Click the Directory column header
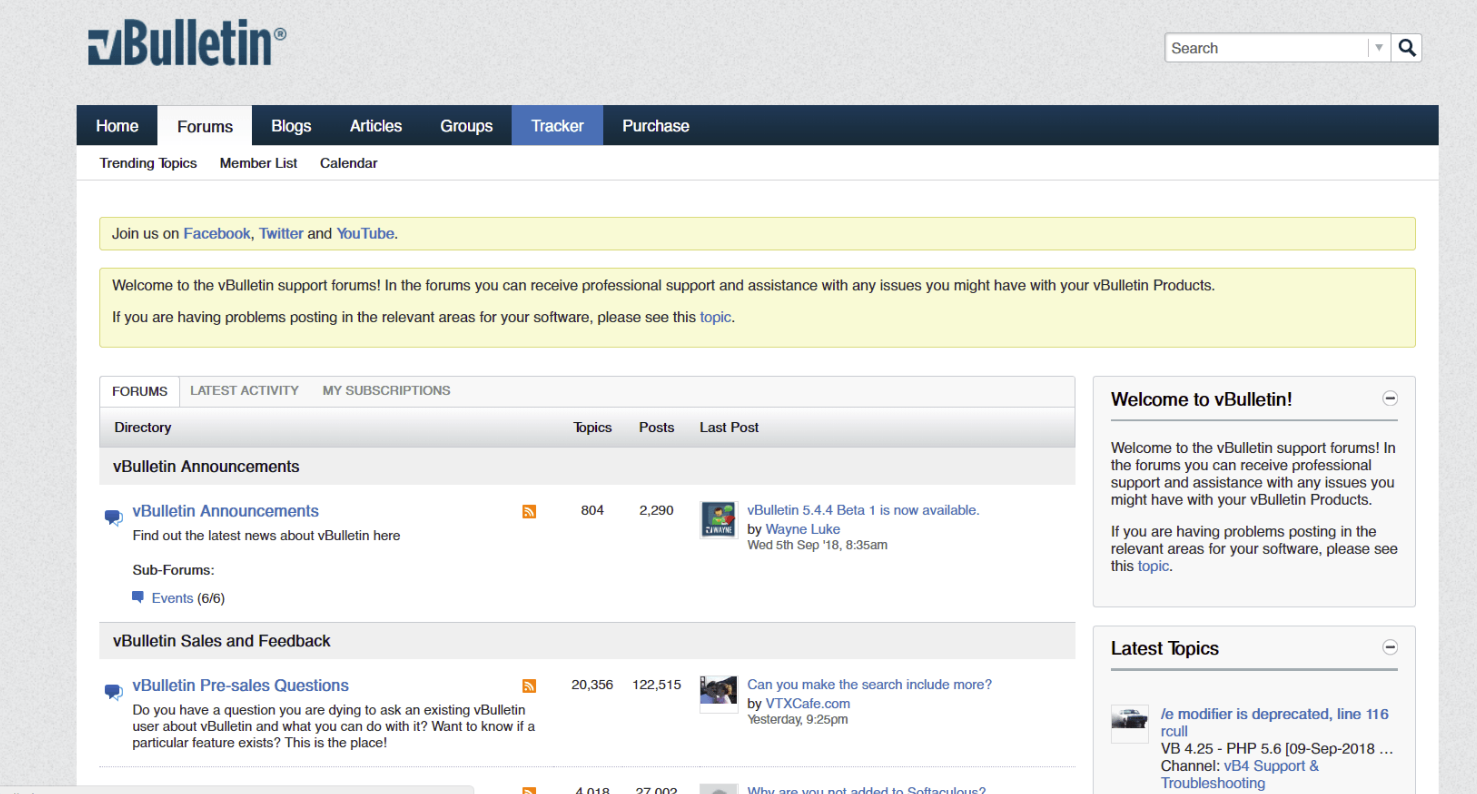 click(143, 427)
